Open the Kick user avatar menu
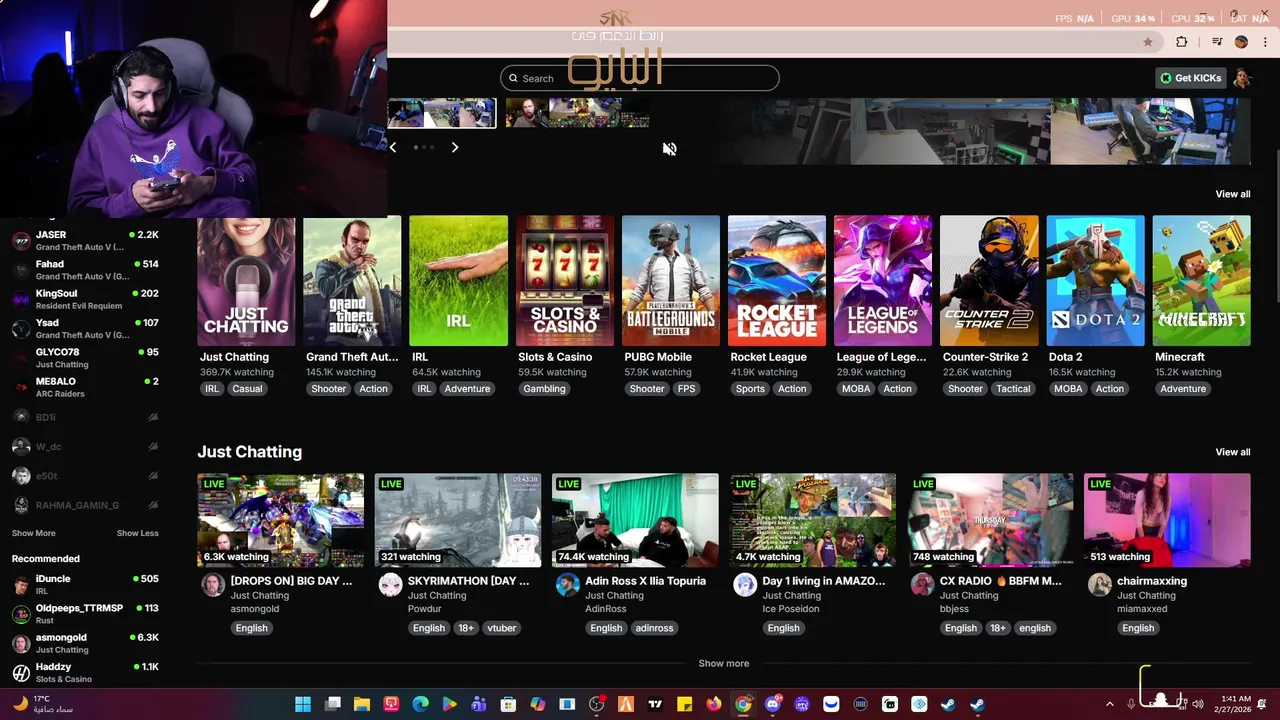Image resolution: width=1280 pixels, height=720 pixels. pos(1242,78)
